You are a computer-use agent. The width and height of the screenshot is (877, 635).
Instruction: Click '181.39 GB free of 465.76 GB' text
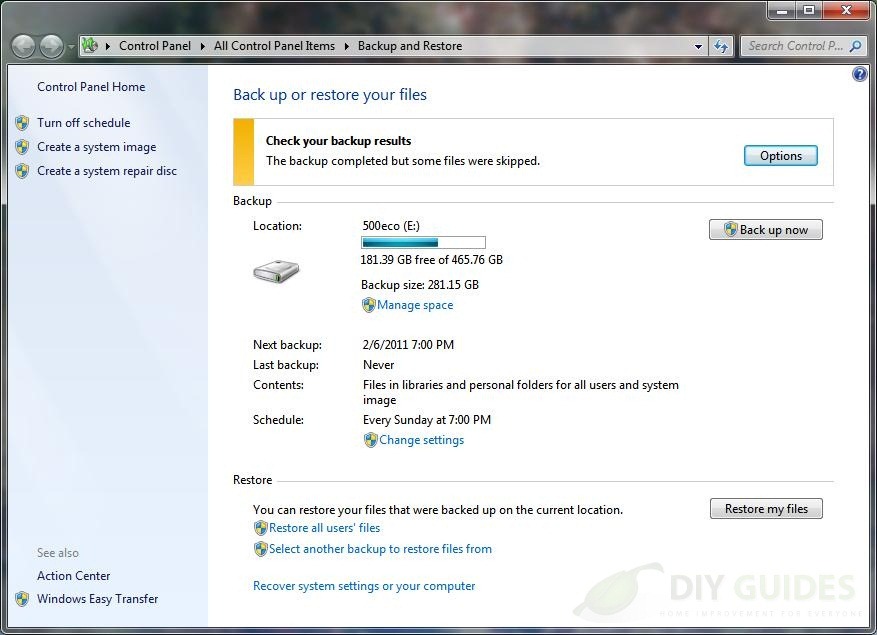pos(431,260)
